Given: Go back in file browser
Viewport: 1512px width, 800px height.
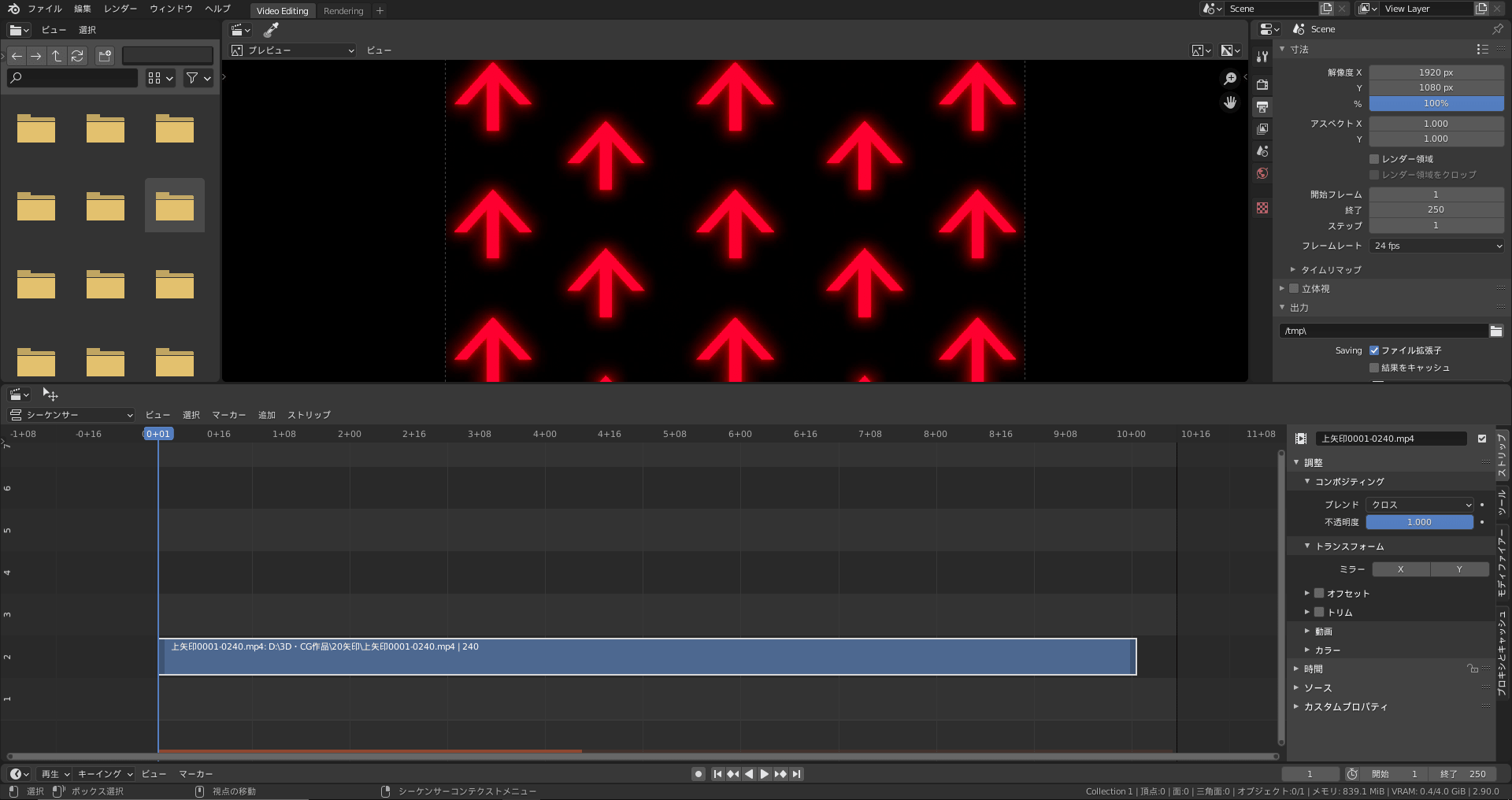Looking at the screenshot, I should (x=17, y=56).
